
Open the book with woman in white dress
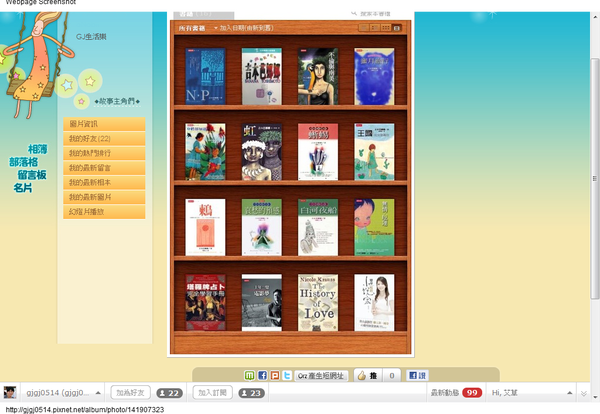[374, 302]
